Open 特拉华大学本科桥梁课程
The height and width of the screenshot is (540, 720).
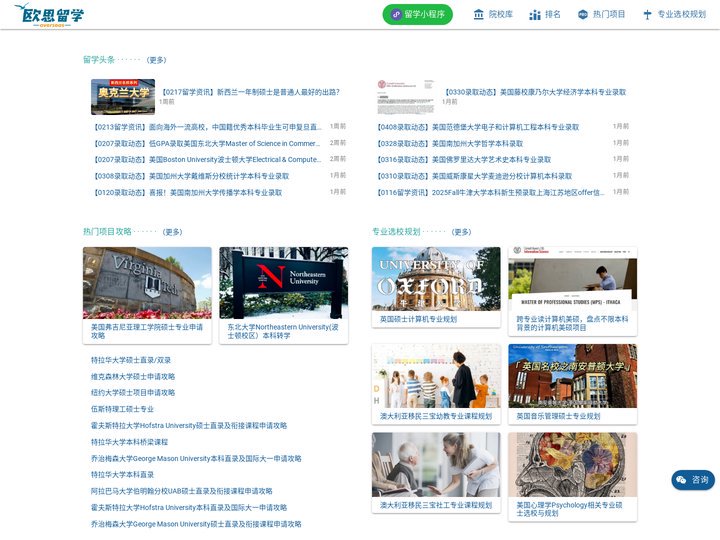tap(129, 442)
